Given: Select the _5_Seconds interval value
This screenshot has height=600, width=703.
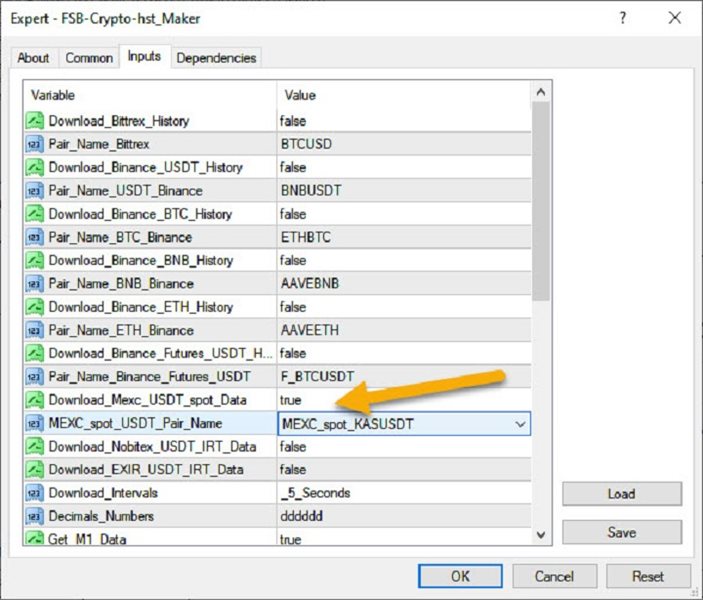Looking at the screenshot, I should point(404,493).
